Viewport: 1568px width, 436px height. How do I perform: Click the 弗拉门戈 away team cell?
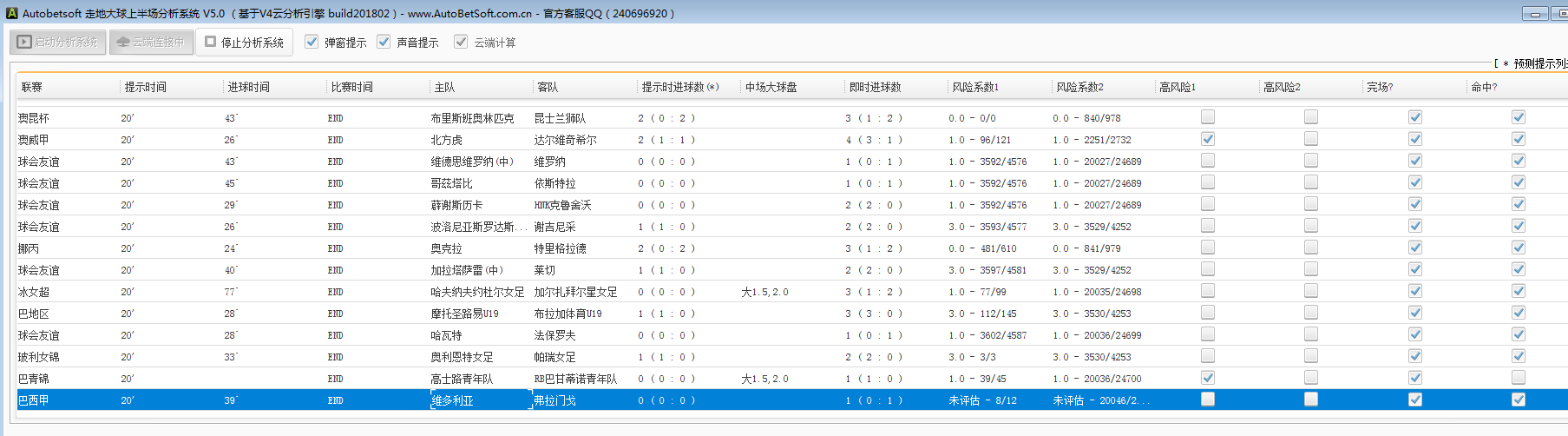(555, 400)
